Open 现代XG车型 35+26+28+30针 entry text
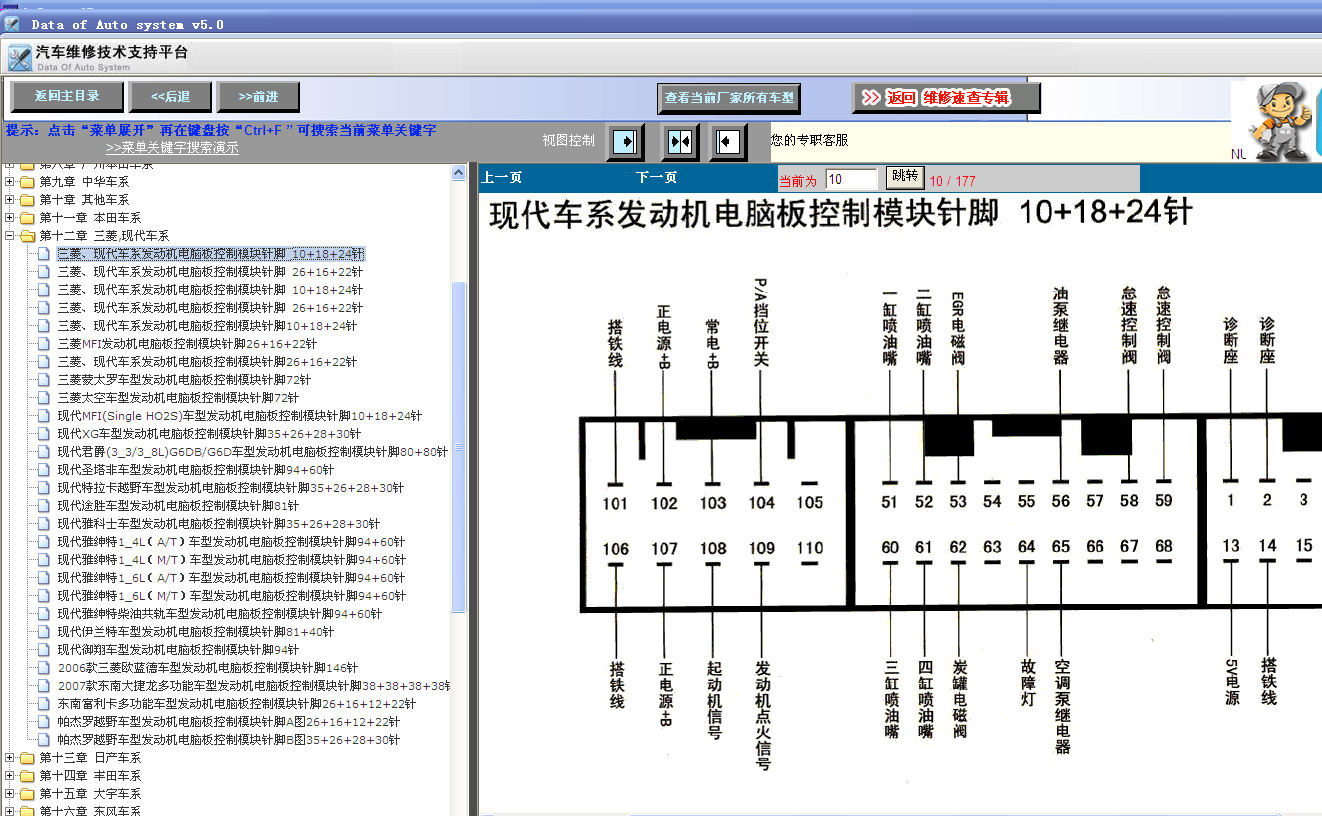Image resolution: width=1322 pixels, height=816 pixels. click(209, 434)
